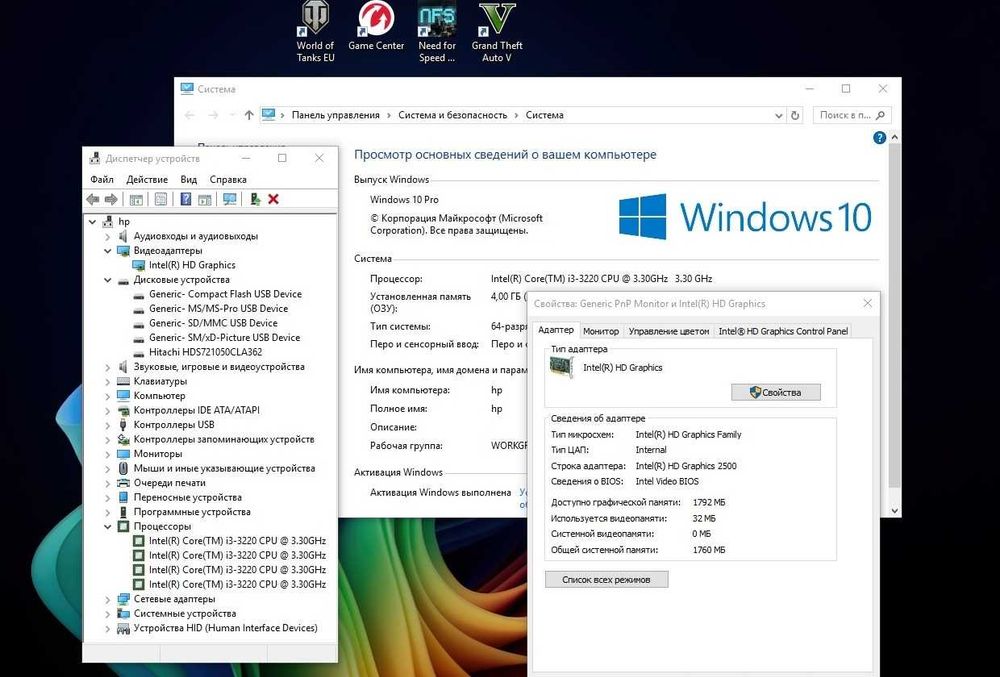The width and height of the screenshot is (1000, 677).
Task: Open Need for Speed desktop shortcut
Action: tap(437, 32)
